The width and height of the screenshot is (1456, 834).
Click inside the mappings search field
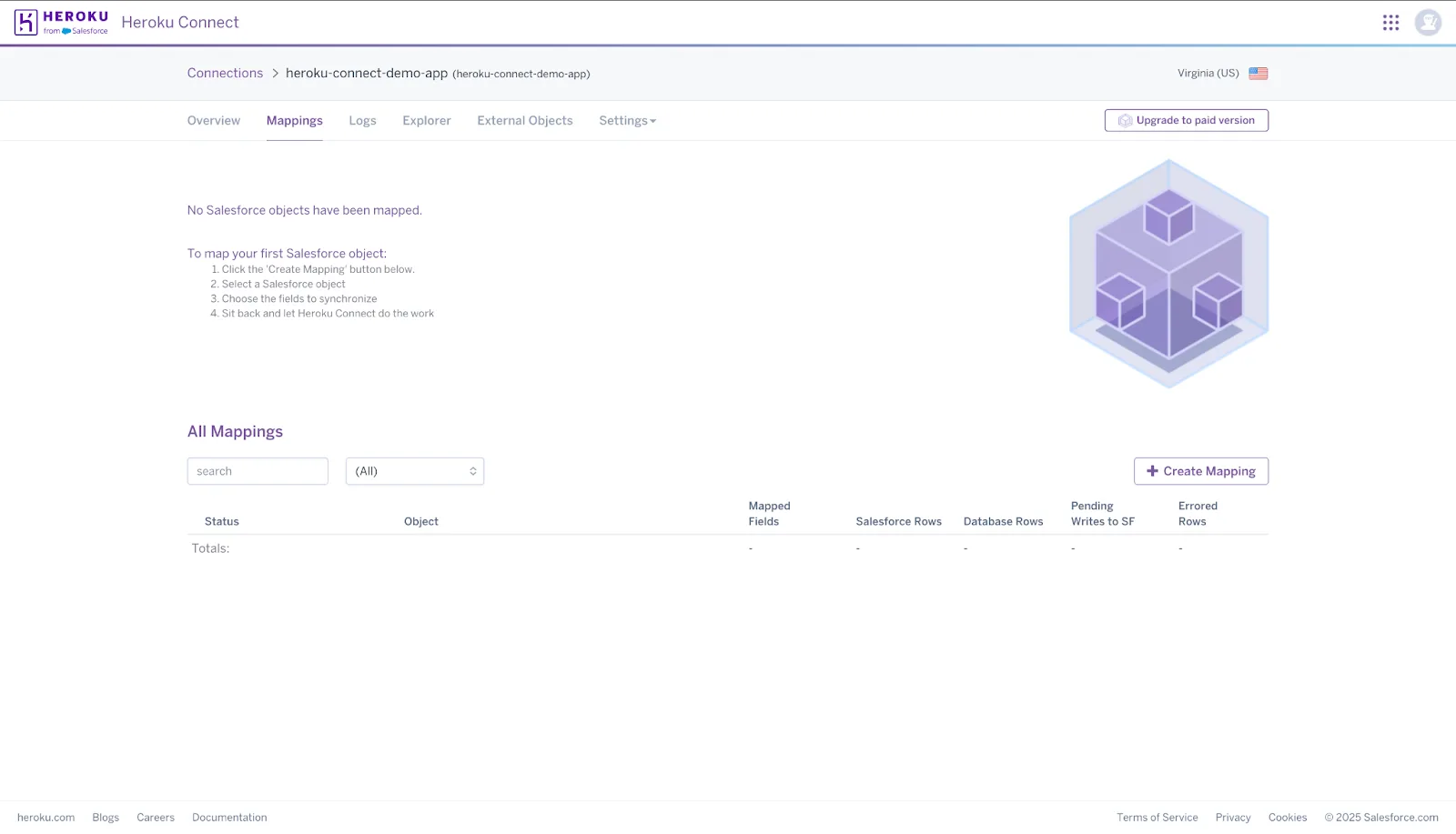tap(258, 471)
